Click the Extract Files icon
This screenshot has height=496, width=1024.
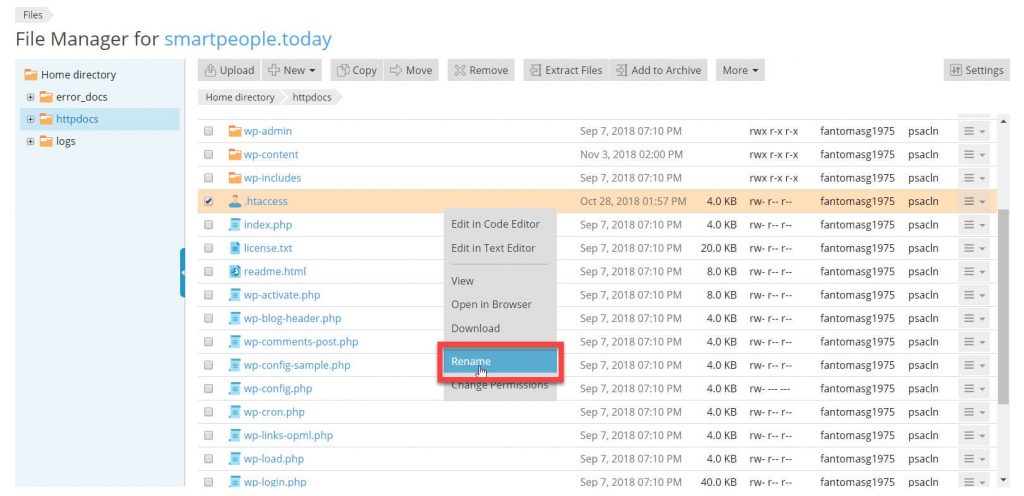click(x=535, y=70)
